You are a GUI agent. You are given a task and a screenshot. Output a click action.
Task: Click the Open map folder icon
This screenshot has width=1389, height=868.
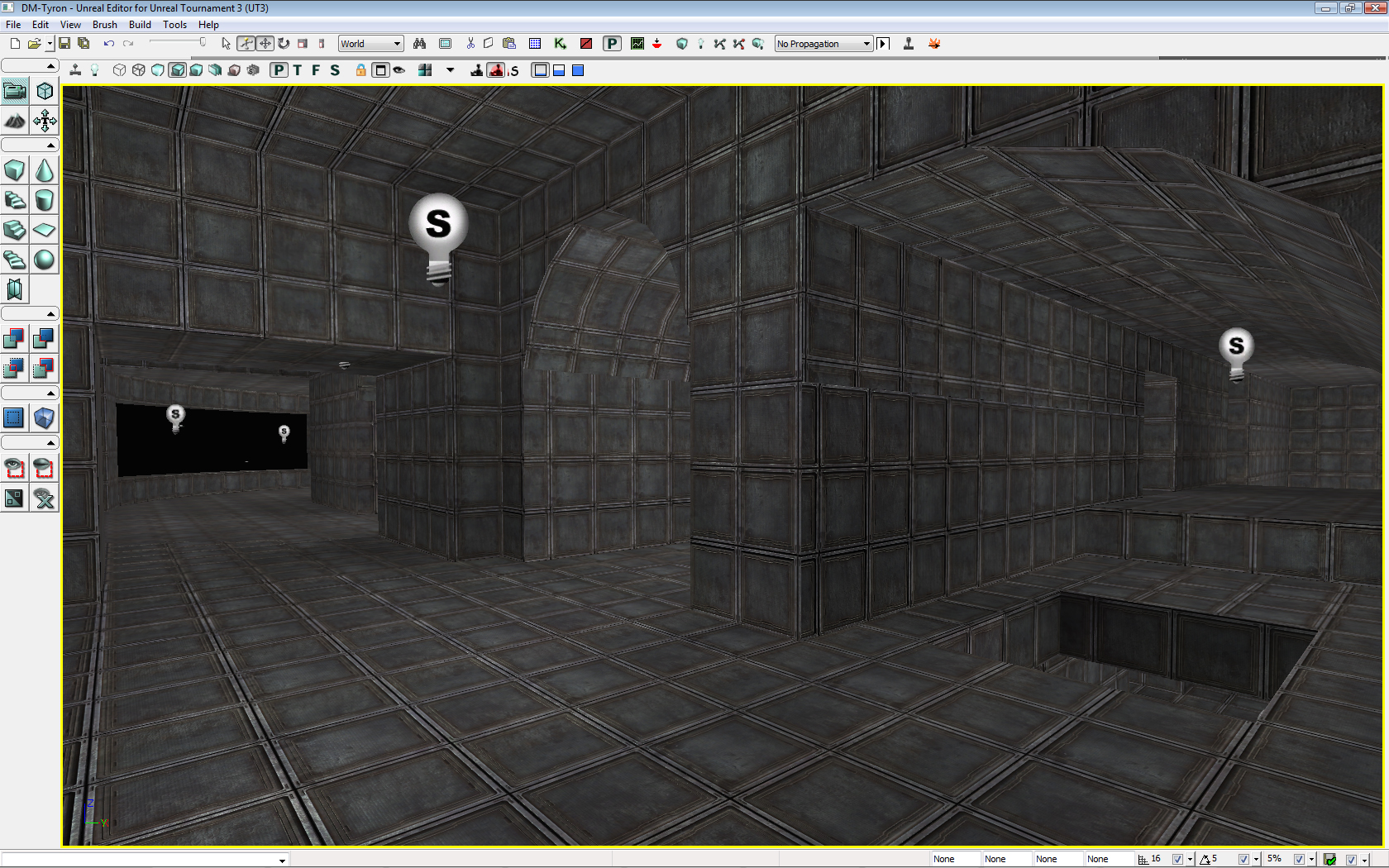(x=34, y=44)
